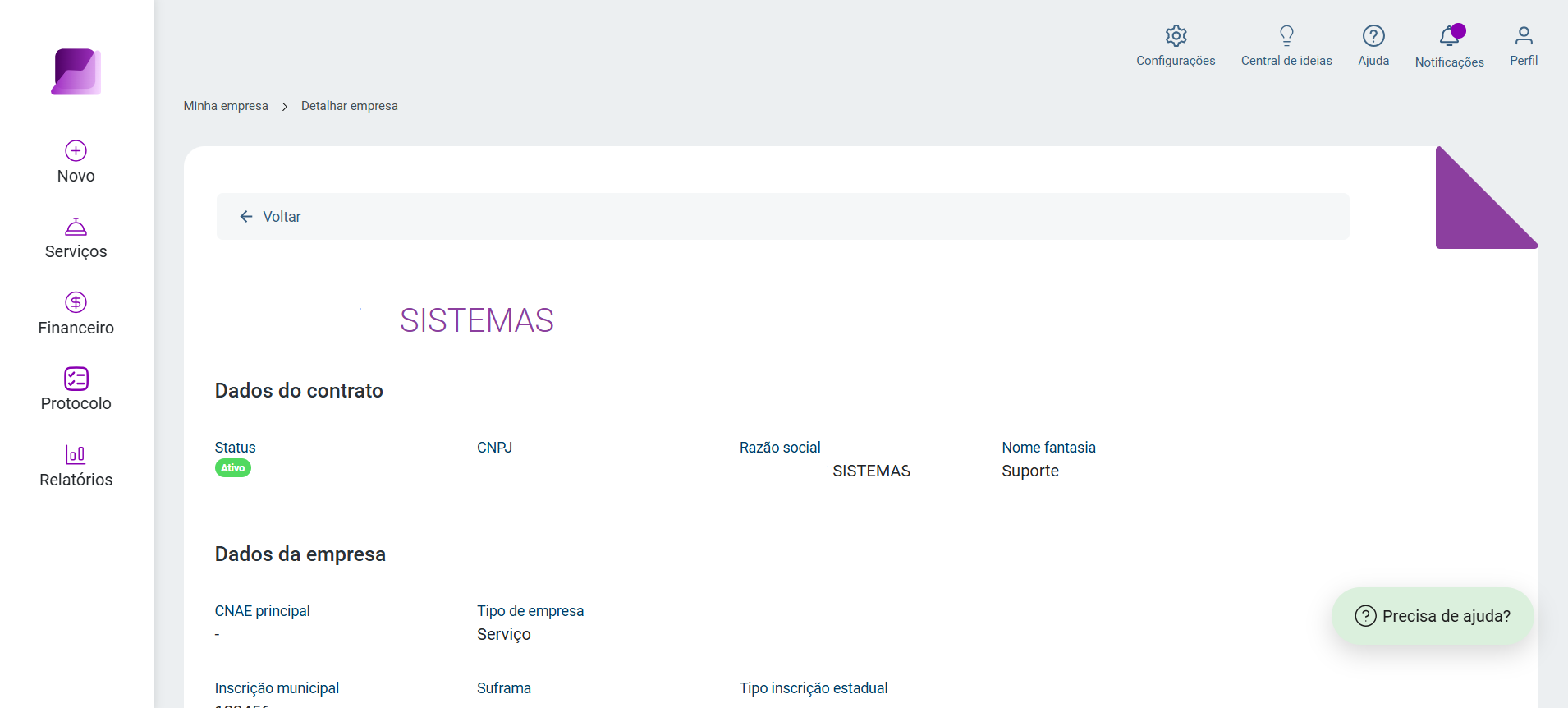Click Suframa label
This screenshot has width=1568, height=708.
click(x=504, y=688)
